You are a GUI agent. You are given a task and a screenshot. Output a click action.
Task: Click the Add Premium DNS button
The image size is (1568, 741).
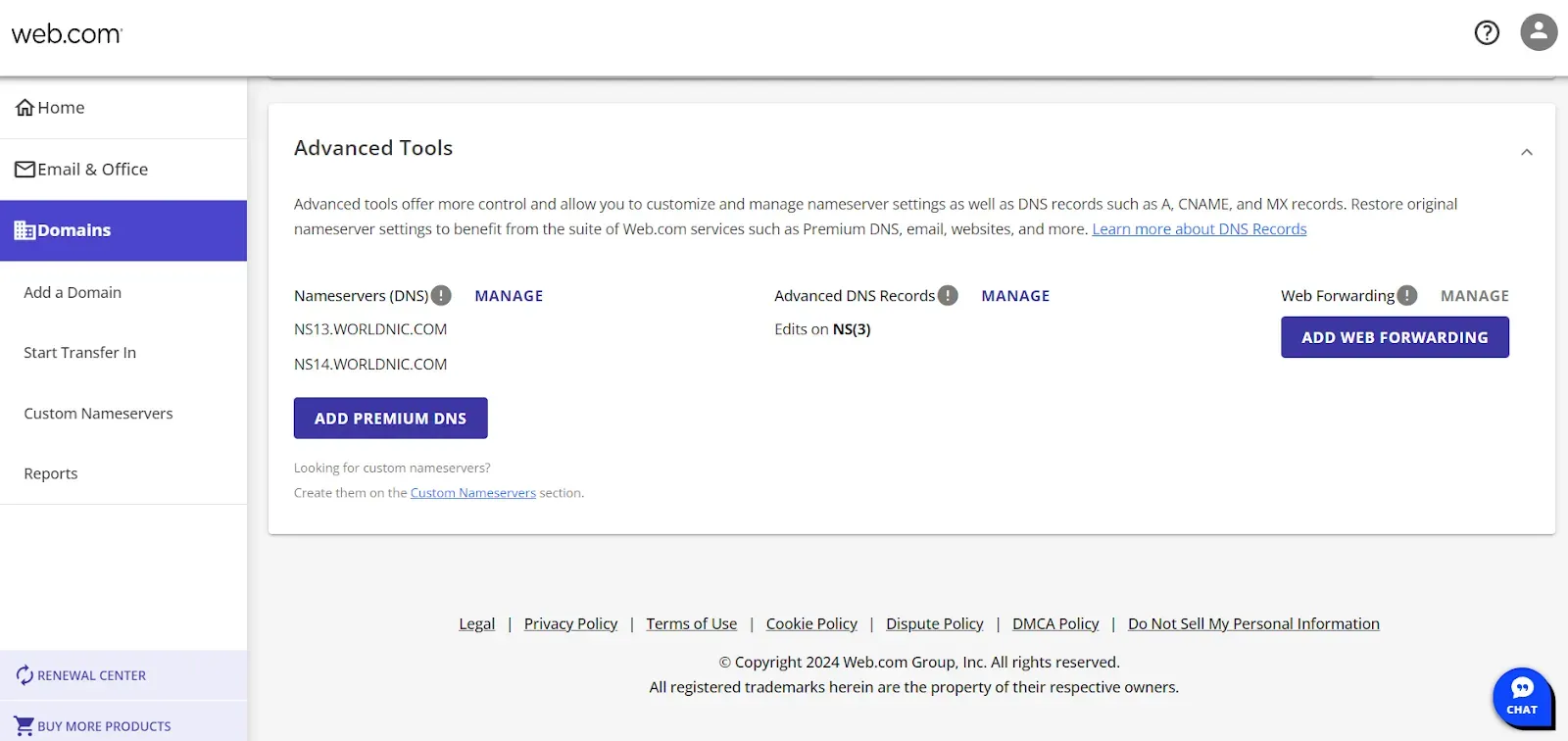click(391, 419)
